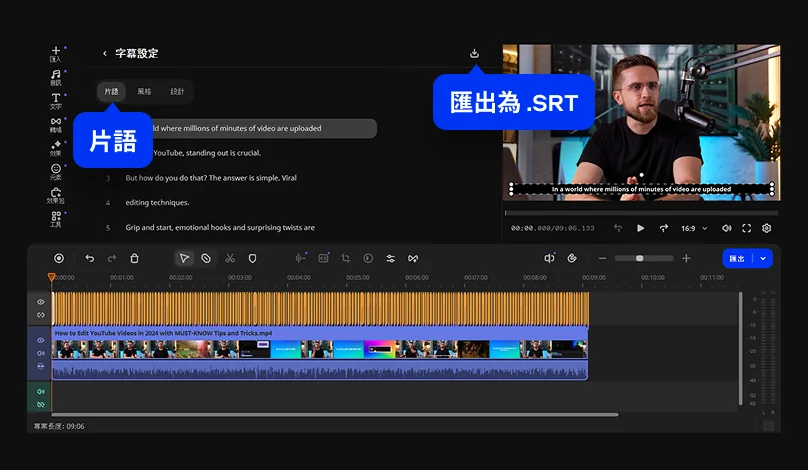Screen dimensions: 808x470
Task: Click the undo arrow in timeline toolbar
Action: click(90, 258)
